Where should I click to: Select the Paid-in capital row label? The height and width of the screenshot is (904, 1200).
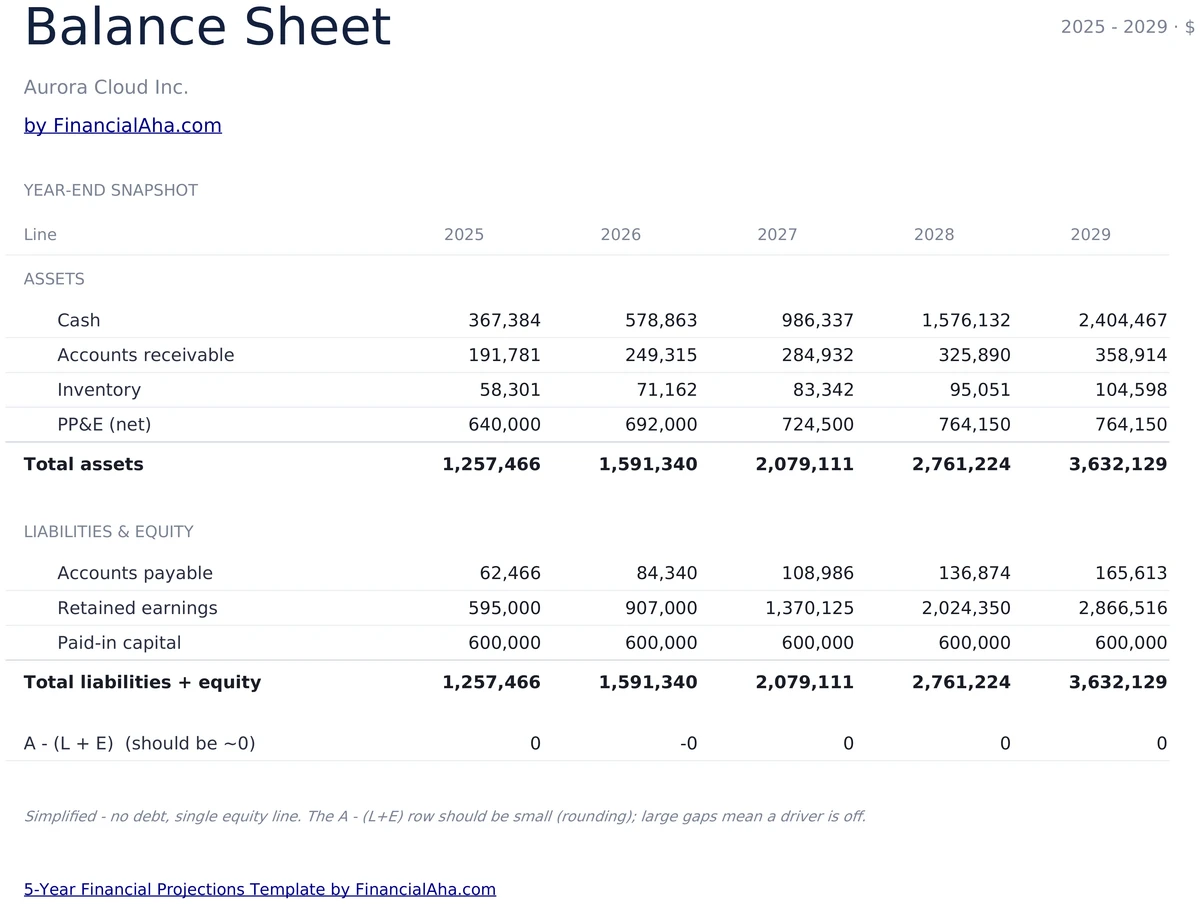tap(119, 643)
